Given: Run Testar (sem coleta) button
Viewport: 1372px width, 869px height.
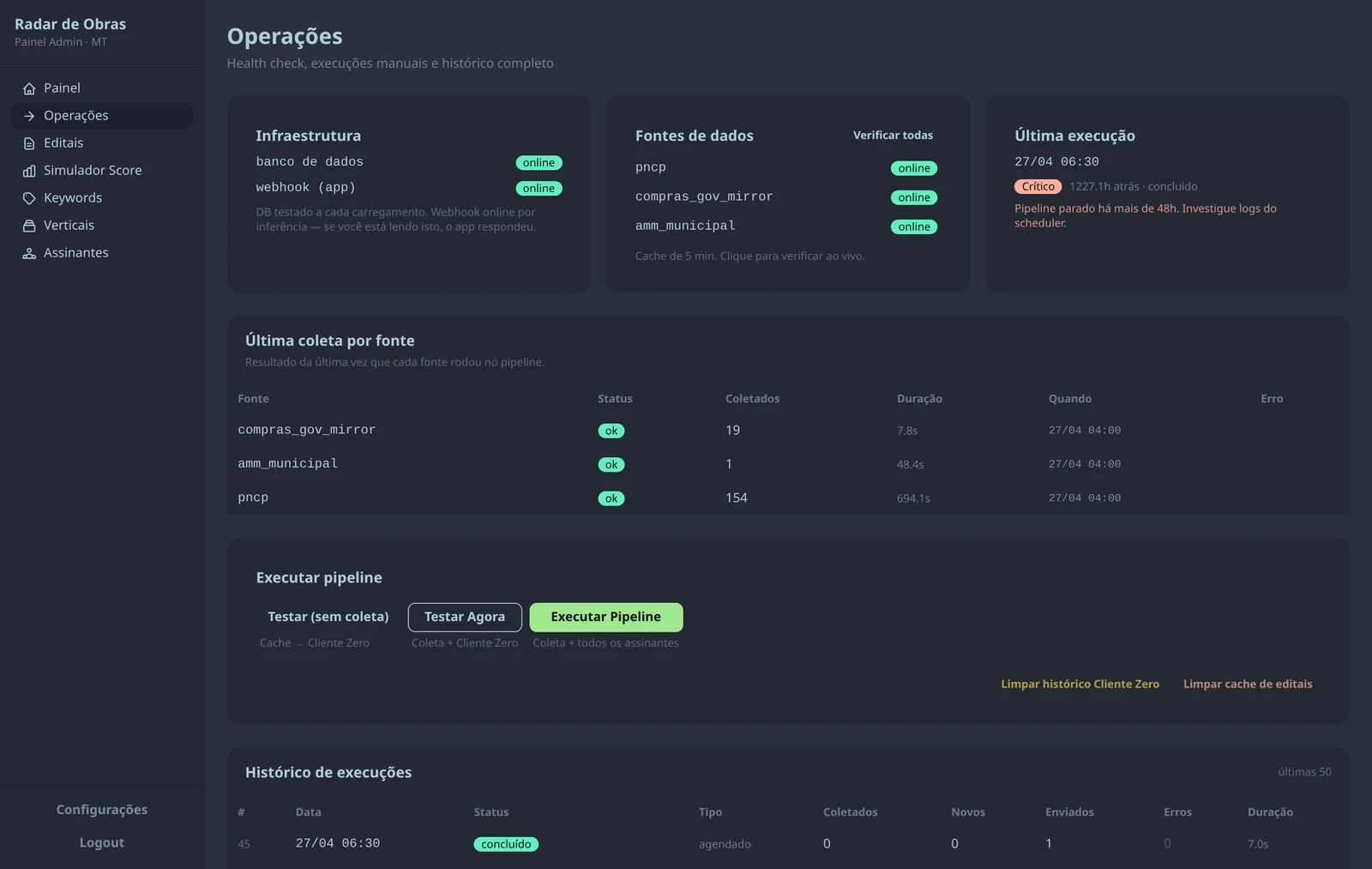Looking at the screenshot, I should [328, 617].
